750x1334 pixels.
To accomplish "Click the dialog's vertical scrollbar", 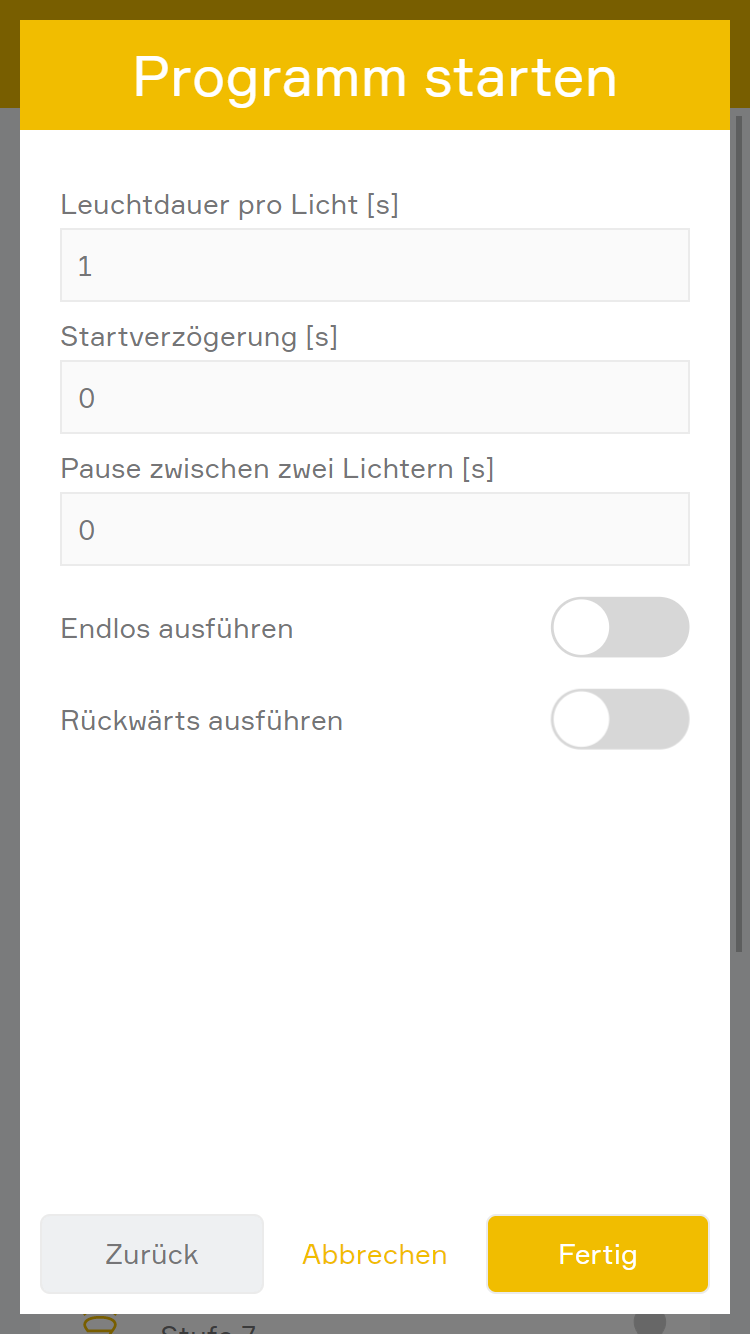I will [x=739, y=540].
